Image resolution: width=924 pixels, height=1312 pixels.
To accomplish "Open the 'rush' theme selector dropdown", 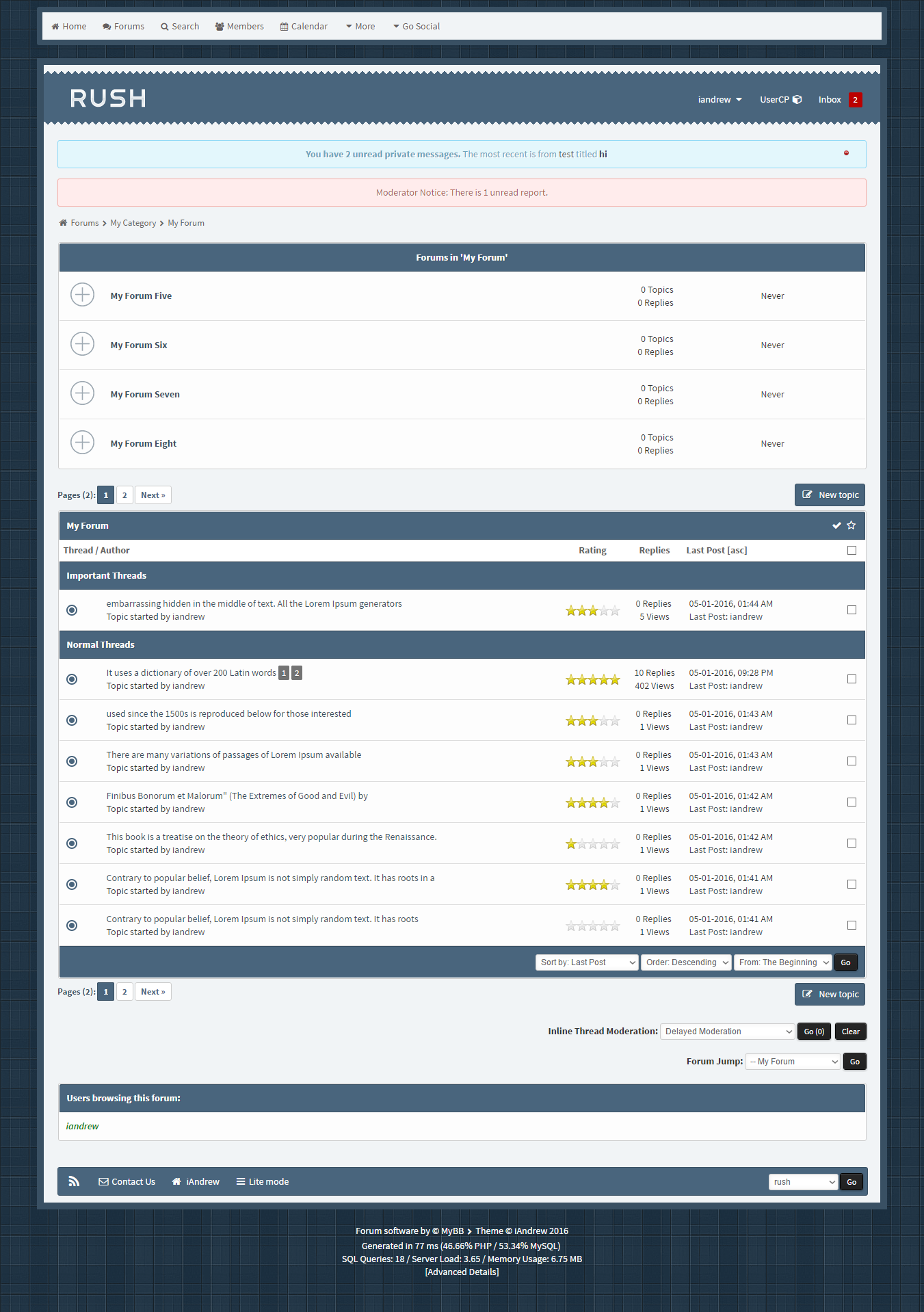I will click(x=803, y=1182).
